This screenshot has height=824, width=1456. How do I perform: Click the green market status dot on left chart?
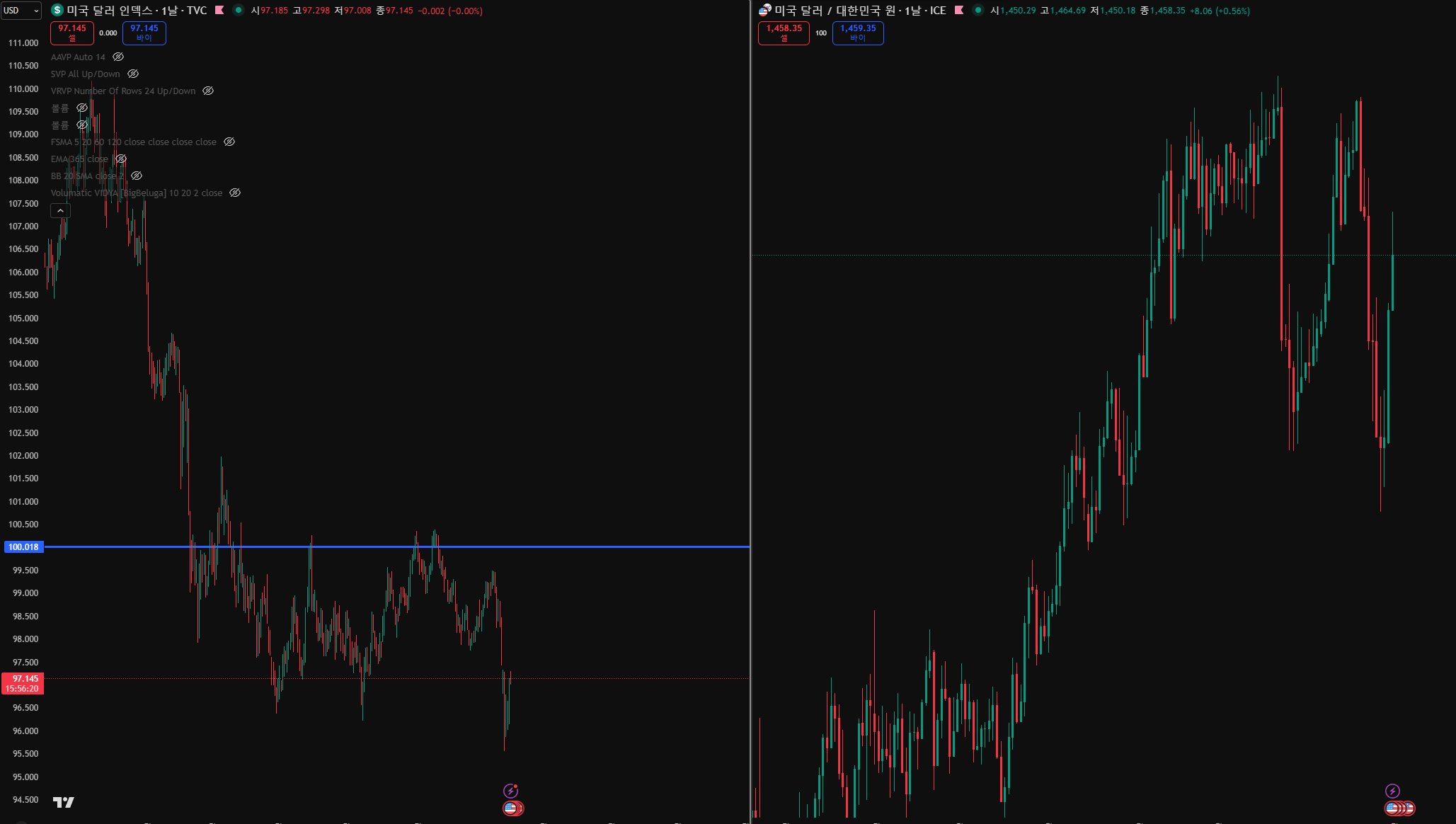pos(239,10)
